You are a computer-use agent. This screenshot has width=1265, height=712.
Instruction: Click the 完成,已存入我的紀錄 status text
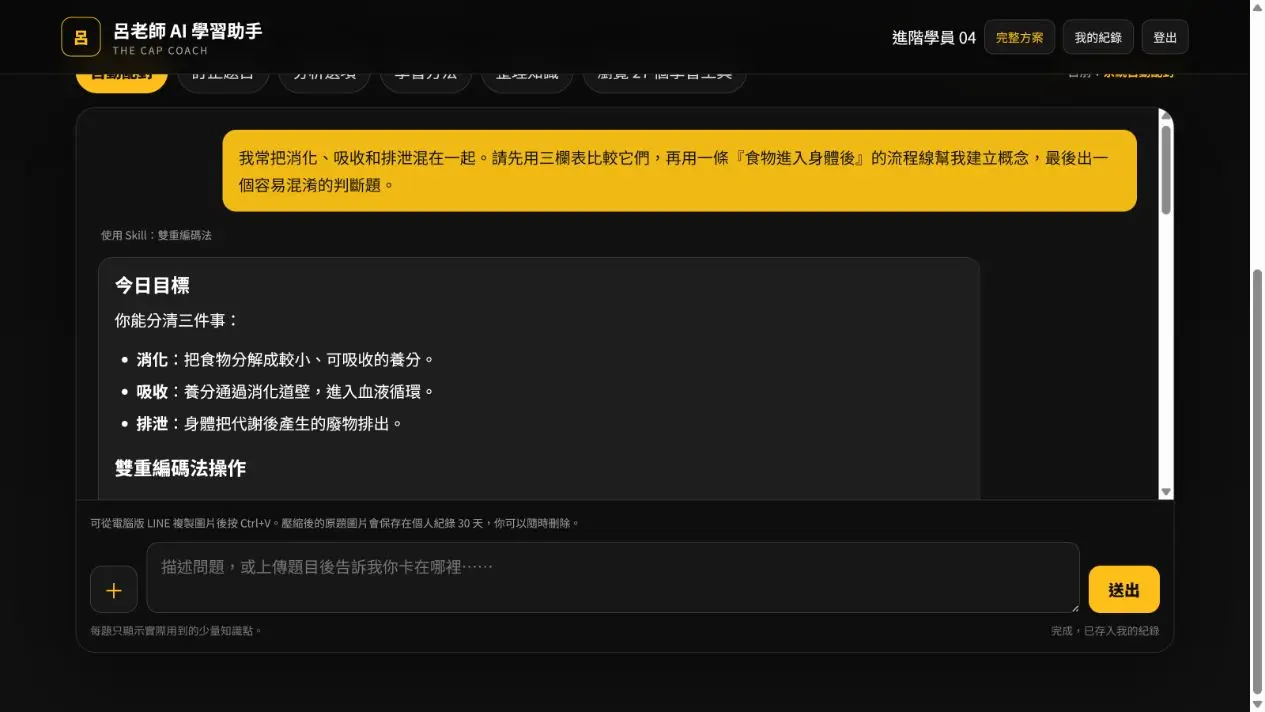1105,631
